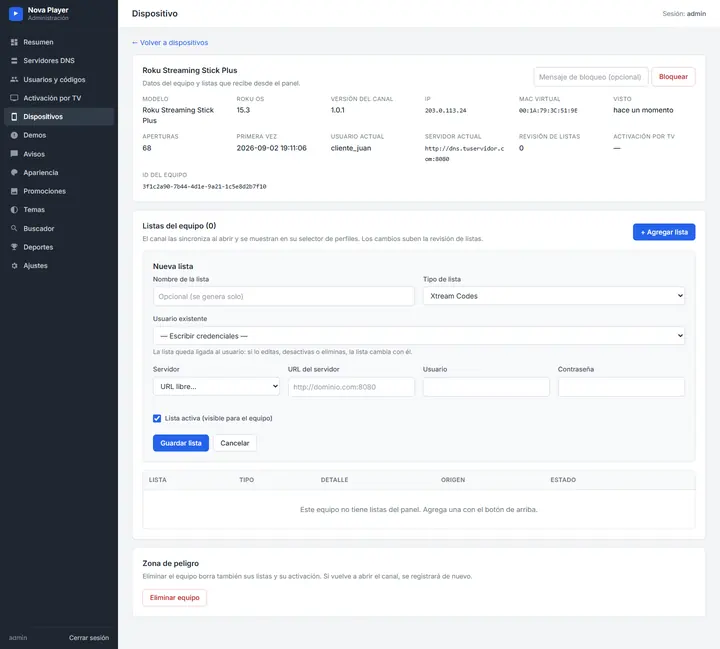
Task: Open the Buscador section
Action: [59, 228]
